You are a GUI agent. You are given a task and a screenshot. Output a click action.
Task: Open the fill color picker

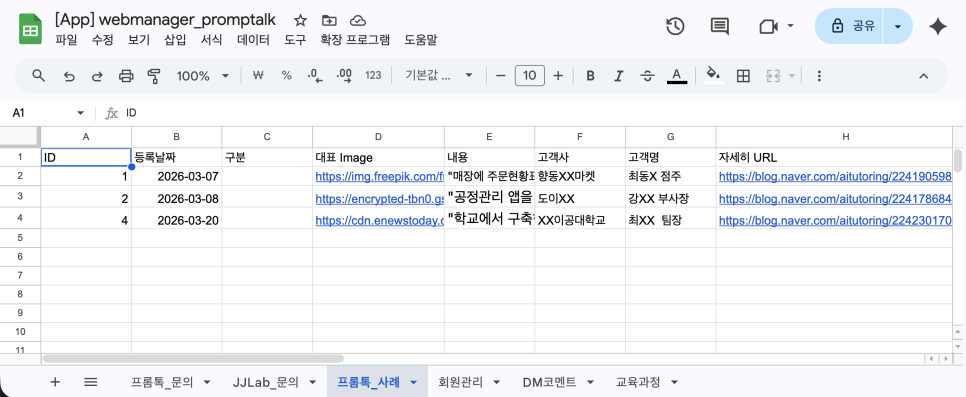tap(713, 75)
